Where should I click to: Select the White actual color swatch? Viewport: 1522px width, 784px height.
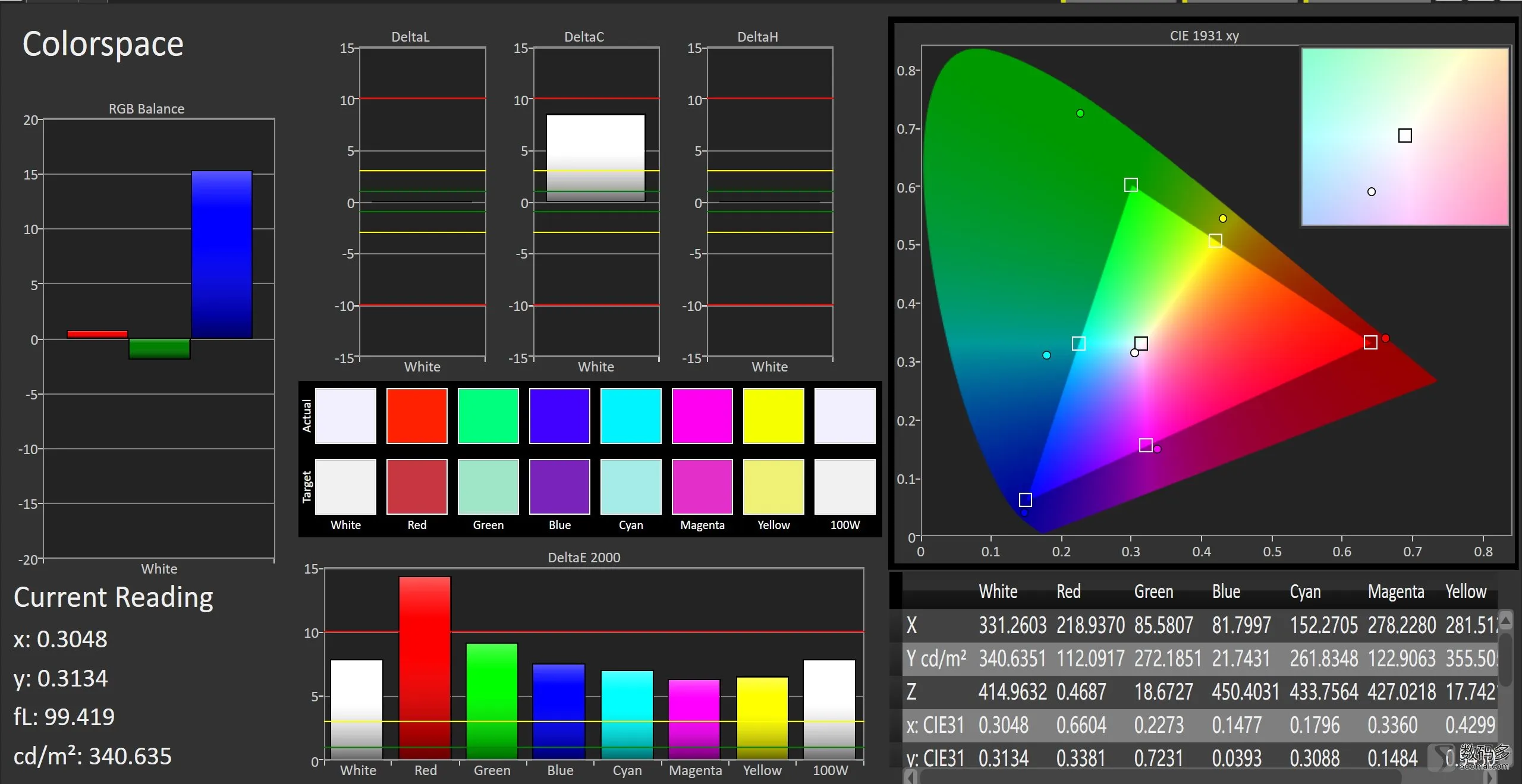point(345,416)
